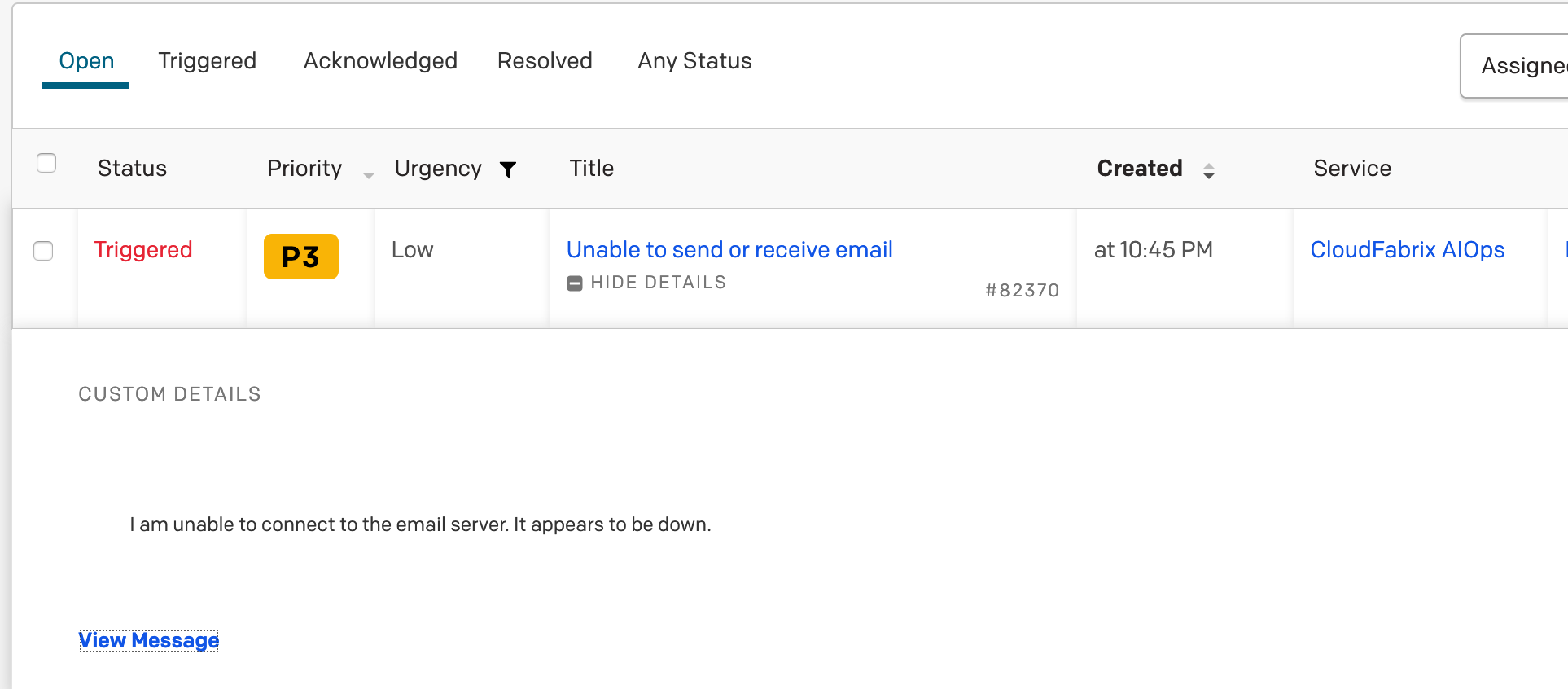Click the Open tab to refresh open incidents
The width and height of the screenshot is (1568, 689).
[85, 60]
